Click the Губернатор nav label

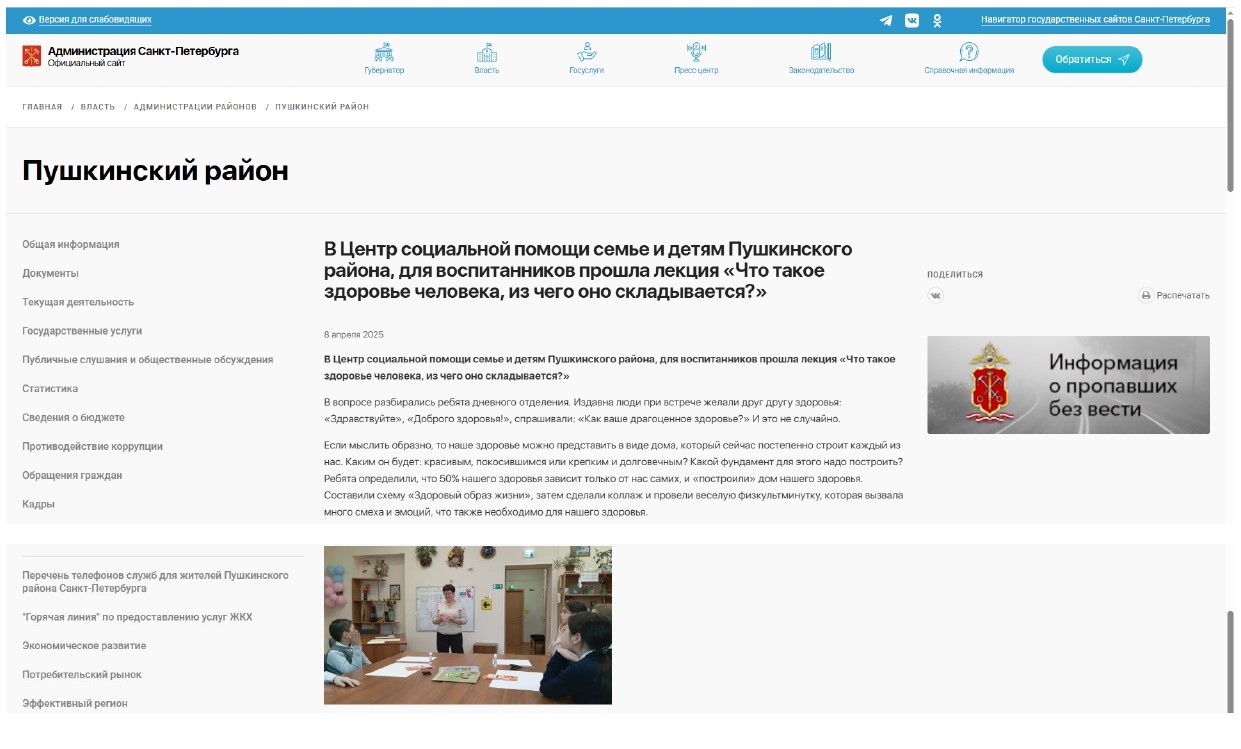coord(384,71)
